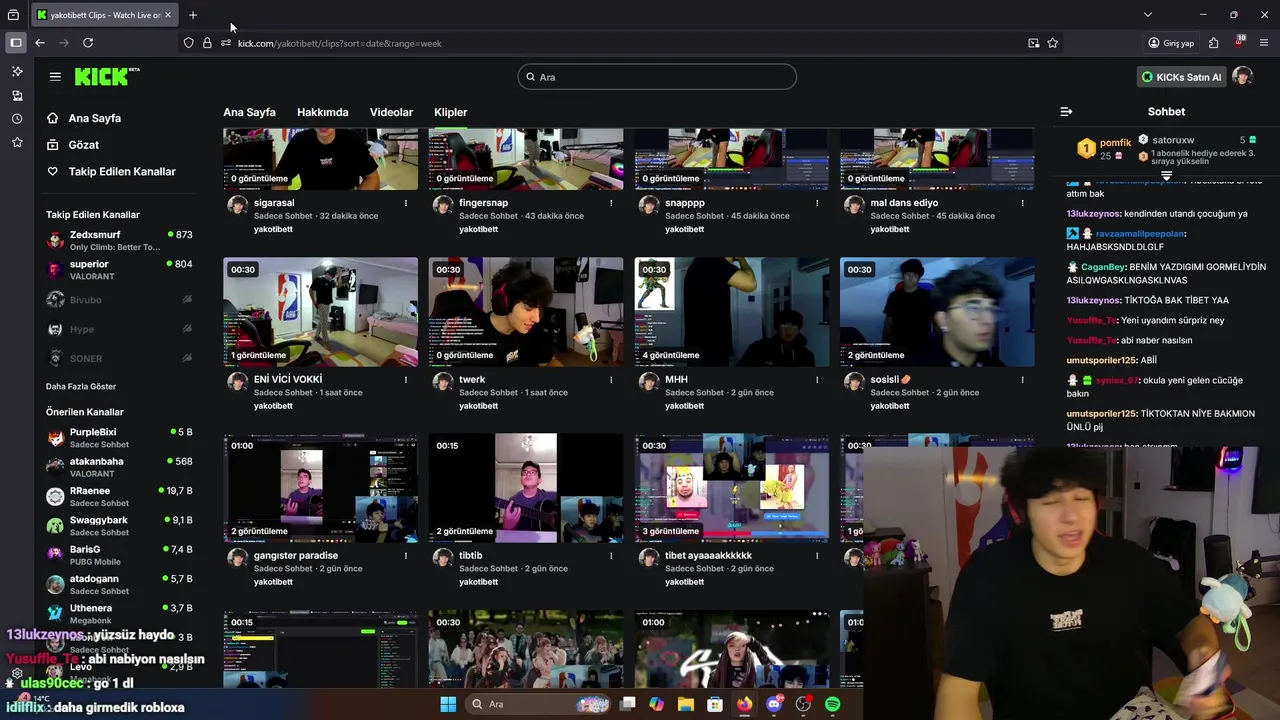Open options menu for twerk clip
Screen dimensions: 1280x720
tap(611, 380)
